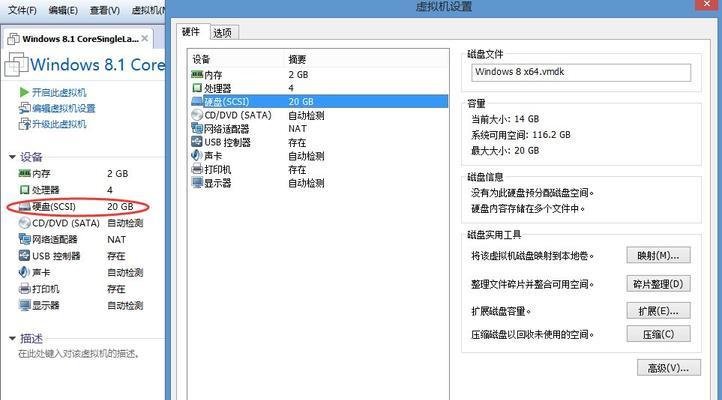Viewport: 722px width, 400px height.
Task: Click CD/DVD icon in main window device panel
Action: [24, 223]
